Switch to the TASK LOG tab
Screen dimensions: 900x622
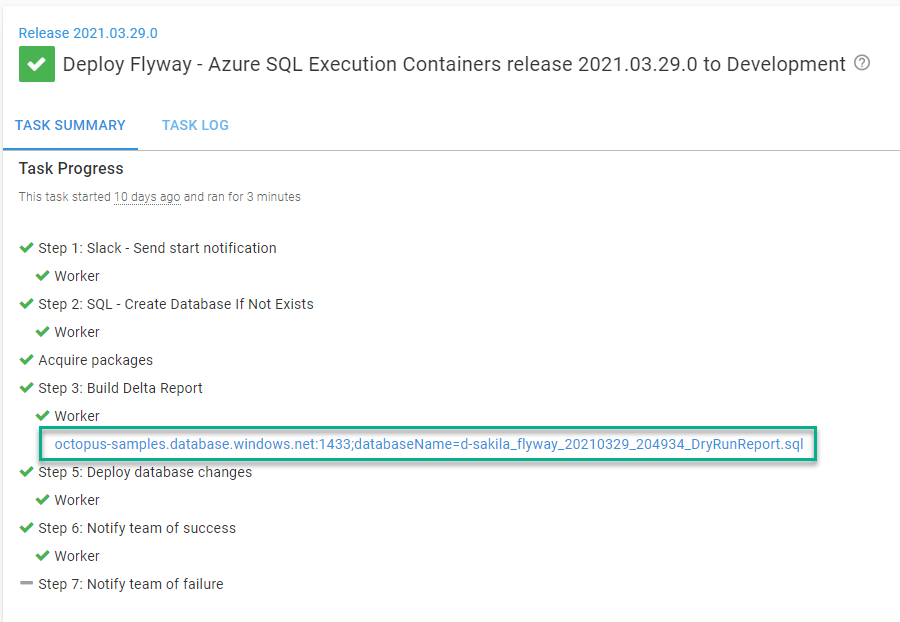195,125
